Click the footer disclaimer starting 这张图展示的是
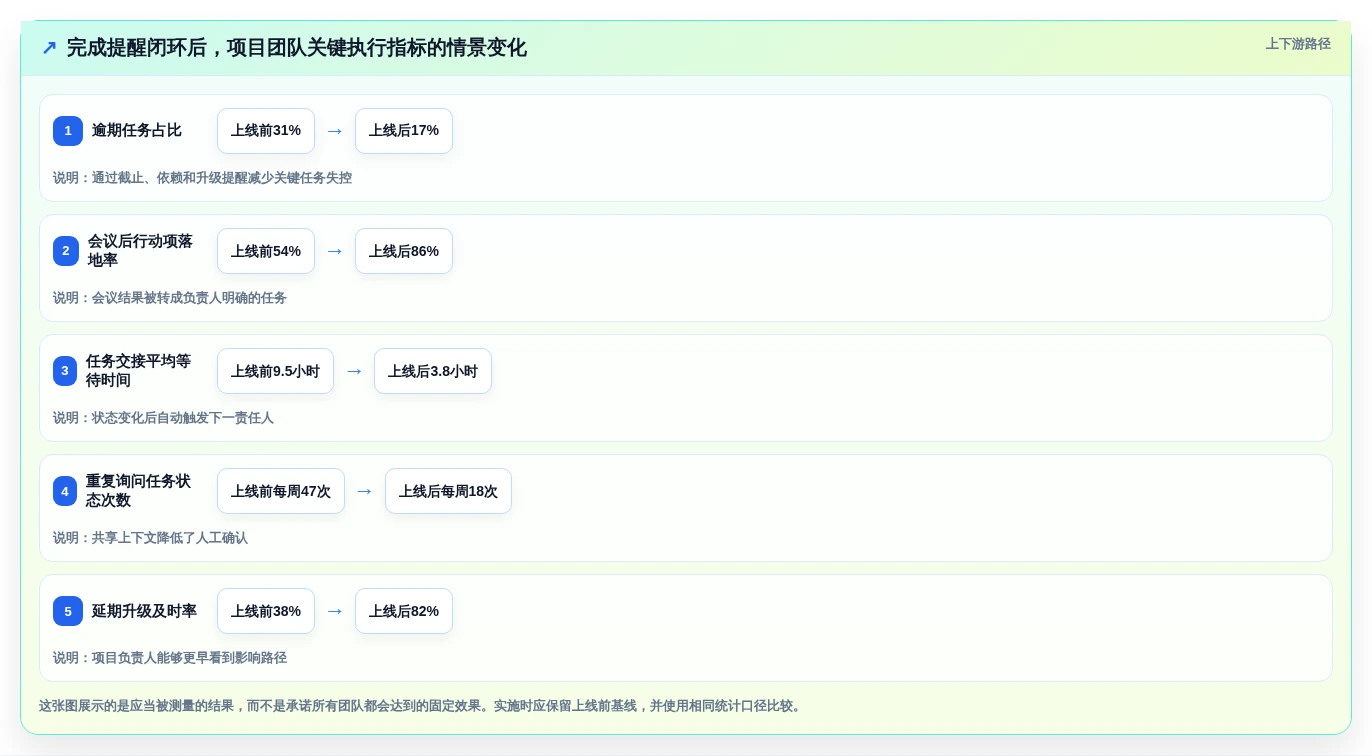 pos(420,706)
